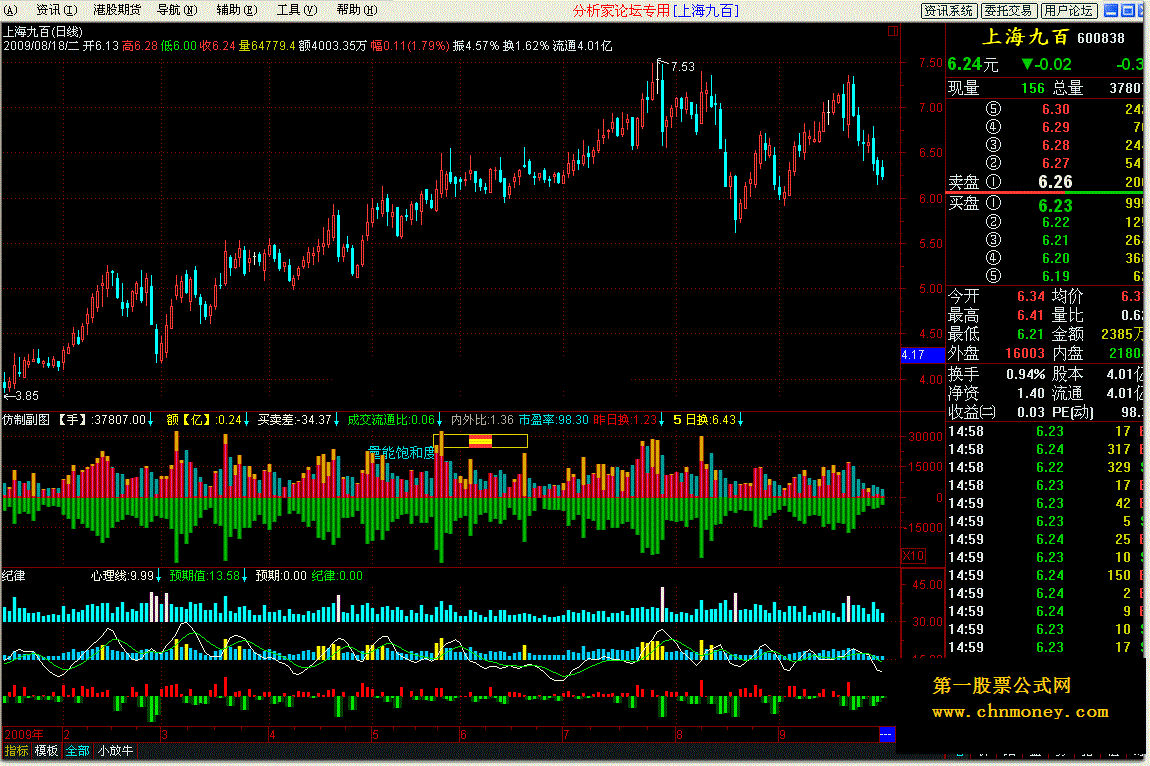Click the 收益(二) value 0.03
The width and height of the screenshot is (1150, 766).
(1030, 412)
